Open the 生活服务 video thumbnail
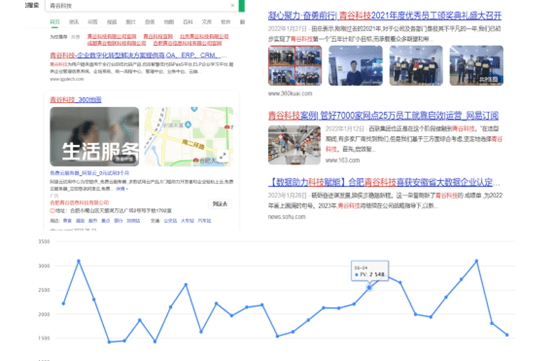This screenshot has width=554, height=361. point(94,136)
